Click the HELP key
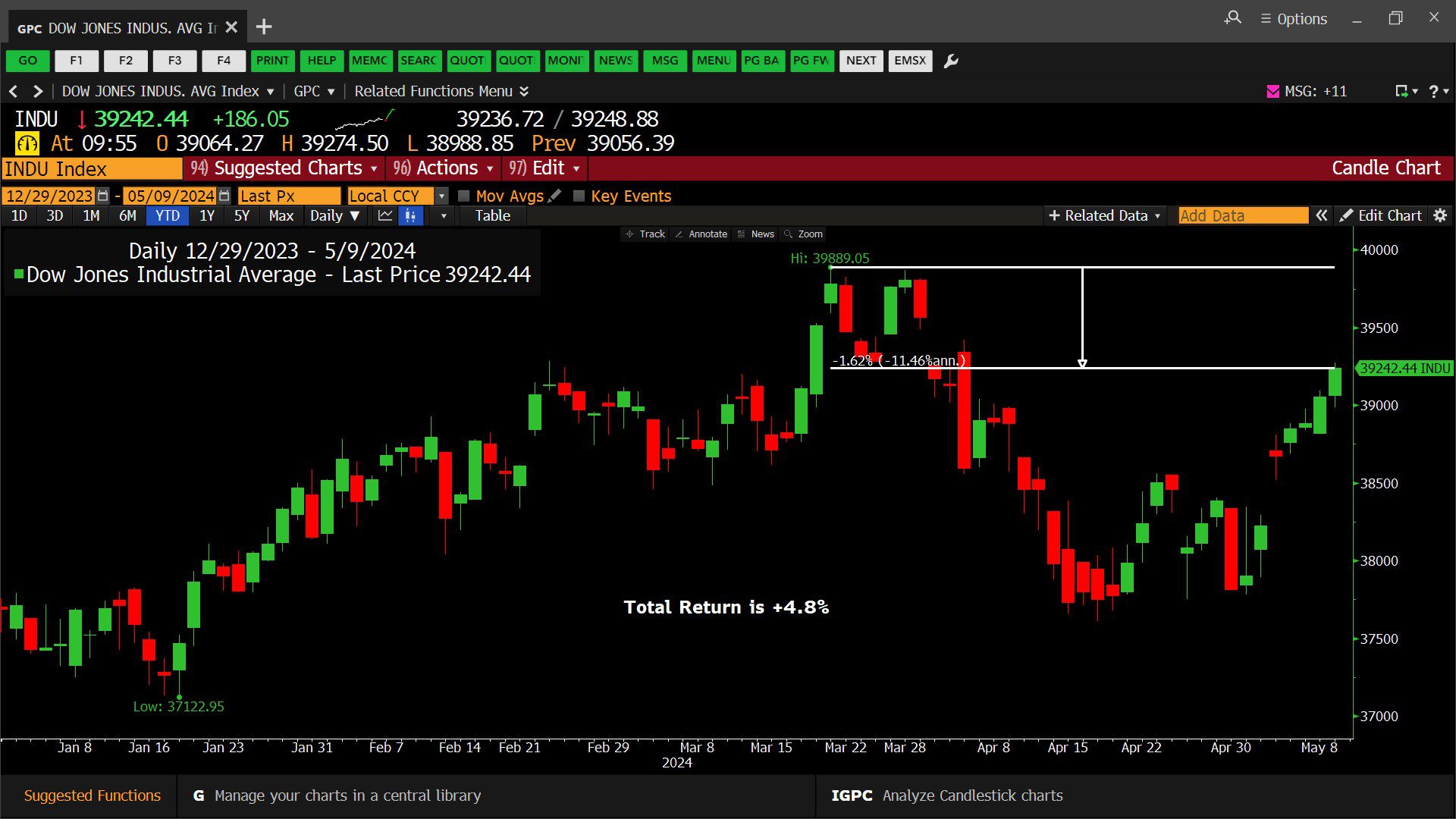 click(x=322, y=61)
